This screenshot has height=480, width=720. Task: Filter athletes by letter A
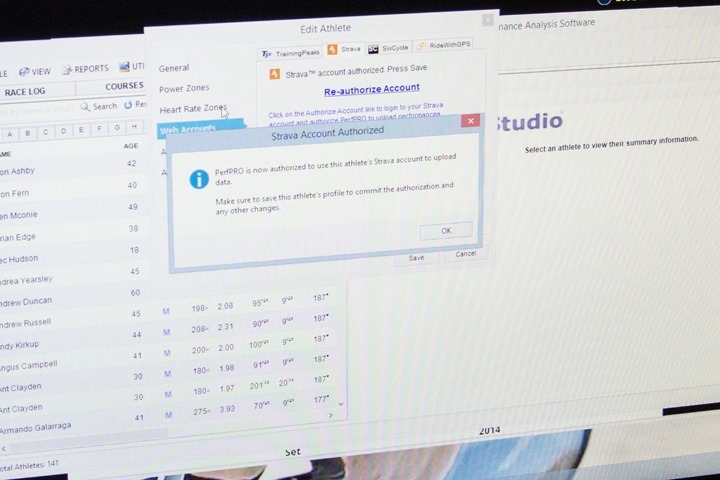click(10, 134)
